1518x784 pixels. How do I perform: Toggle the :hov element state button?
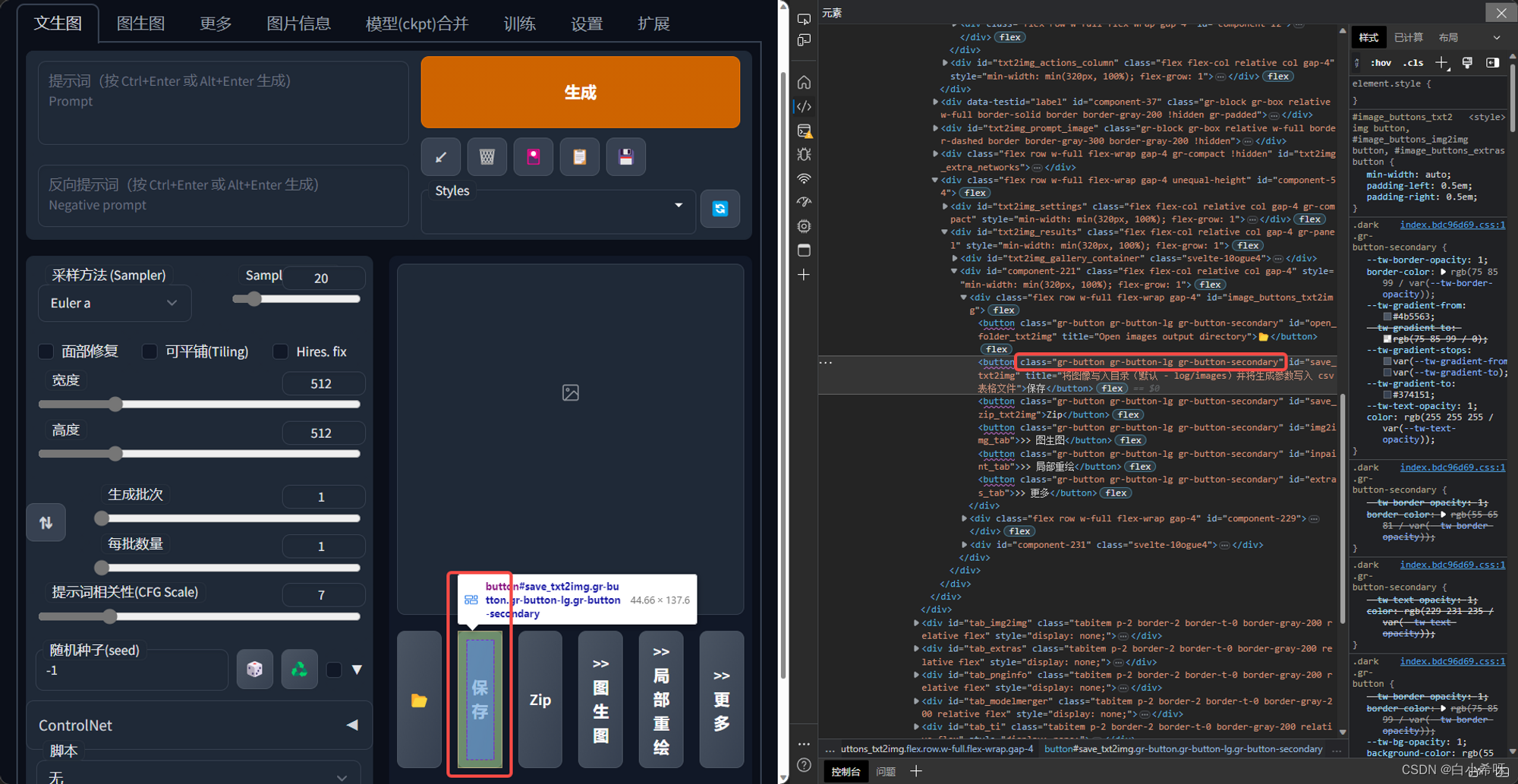1381,63
